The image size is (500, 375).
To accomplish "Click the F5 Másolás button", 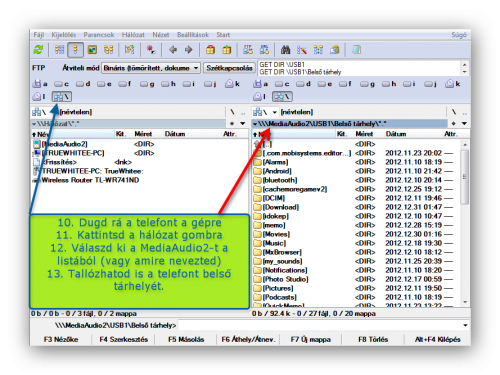I will click(186, 339).
